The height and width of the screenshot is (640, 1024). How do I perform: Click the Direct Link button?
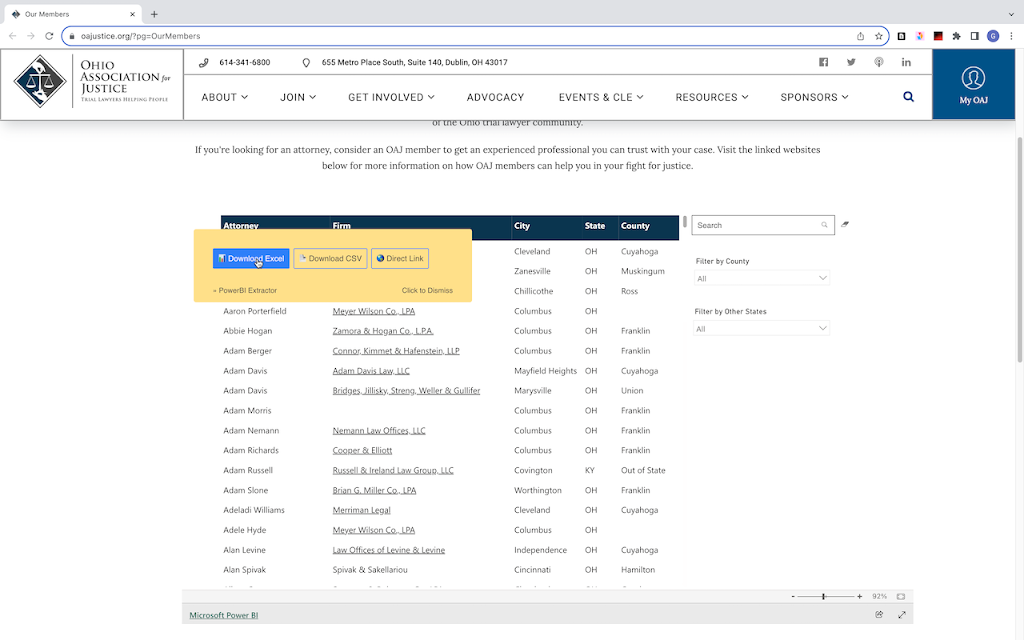pyautogui.click(x=400, y=259)
